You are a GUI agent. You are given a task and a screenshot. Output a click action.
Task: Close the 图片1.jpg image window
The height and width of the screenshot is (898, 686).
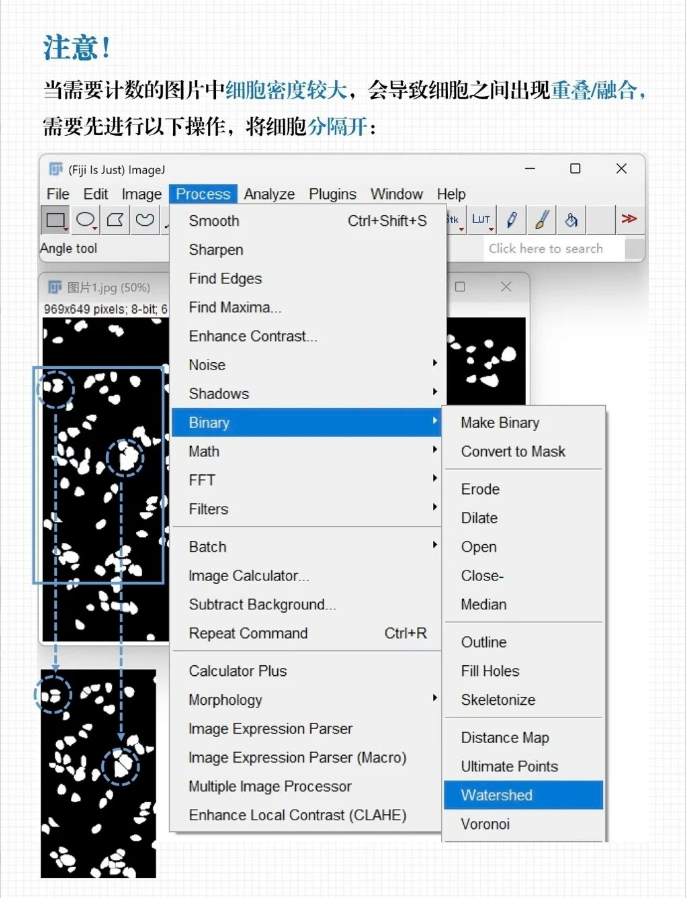tap(506, 287)
